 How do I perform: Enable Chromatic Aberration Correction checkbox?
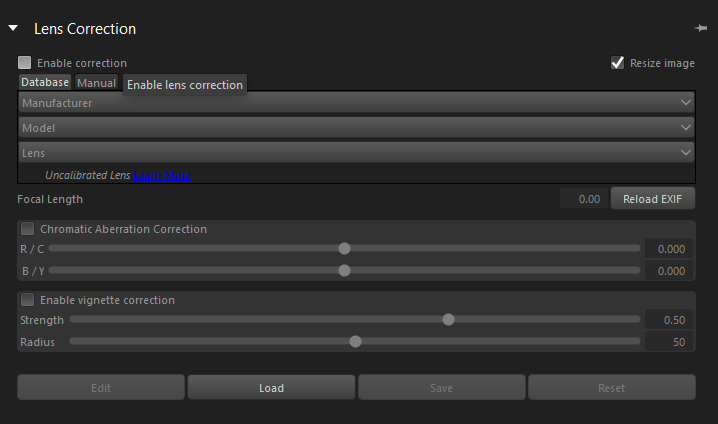[x=27, y=228]
